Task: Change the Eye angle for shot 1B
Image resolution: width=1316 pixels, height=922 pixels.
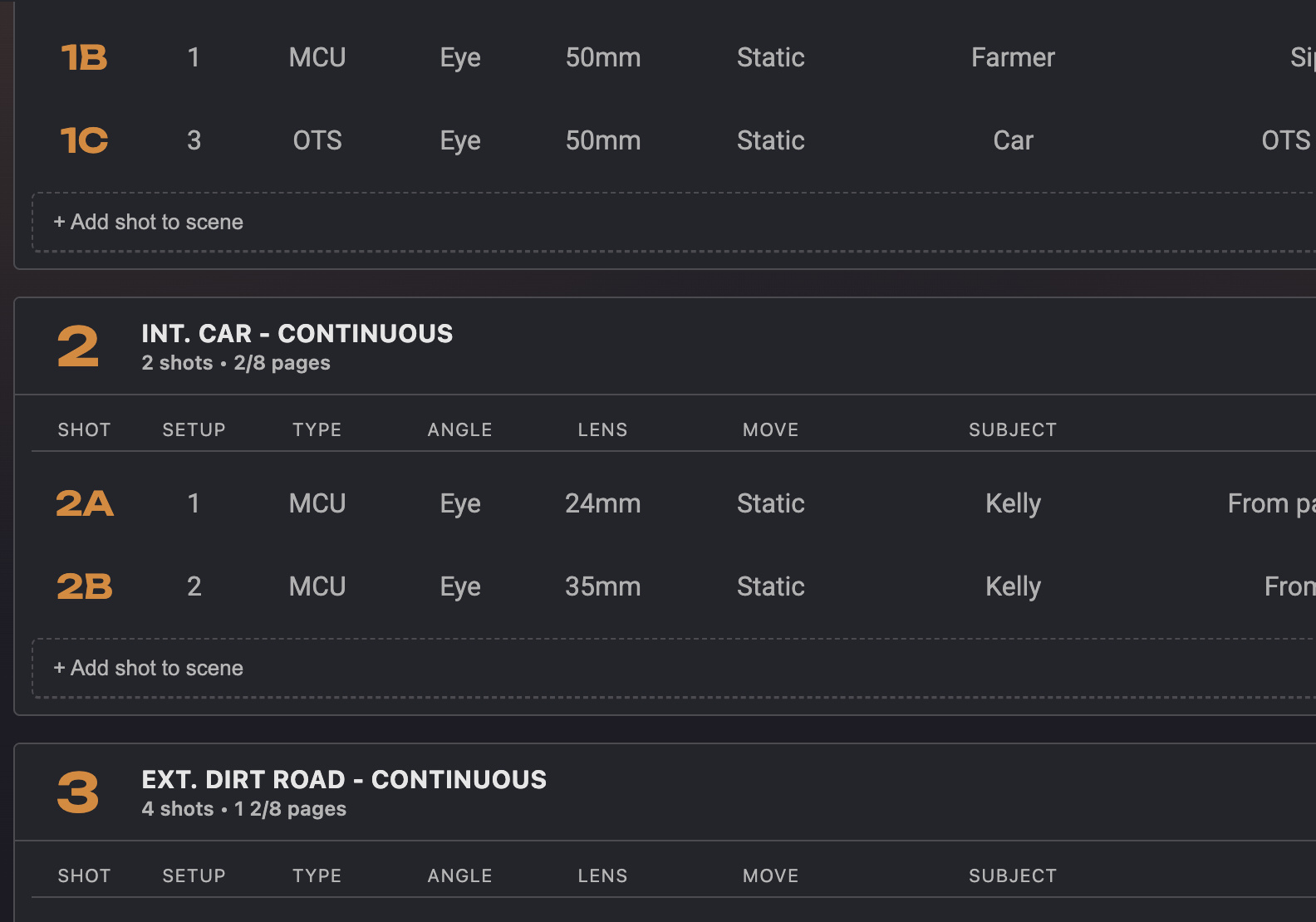Action: coord(460,57)
